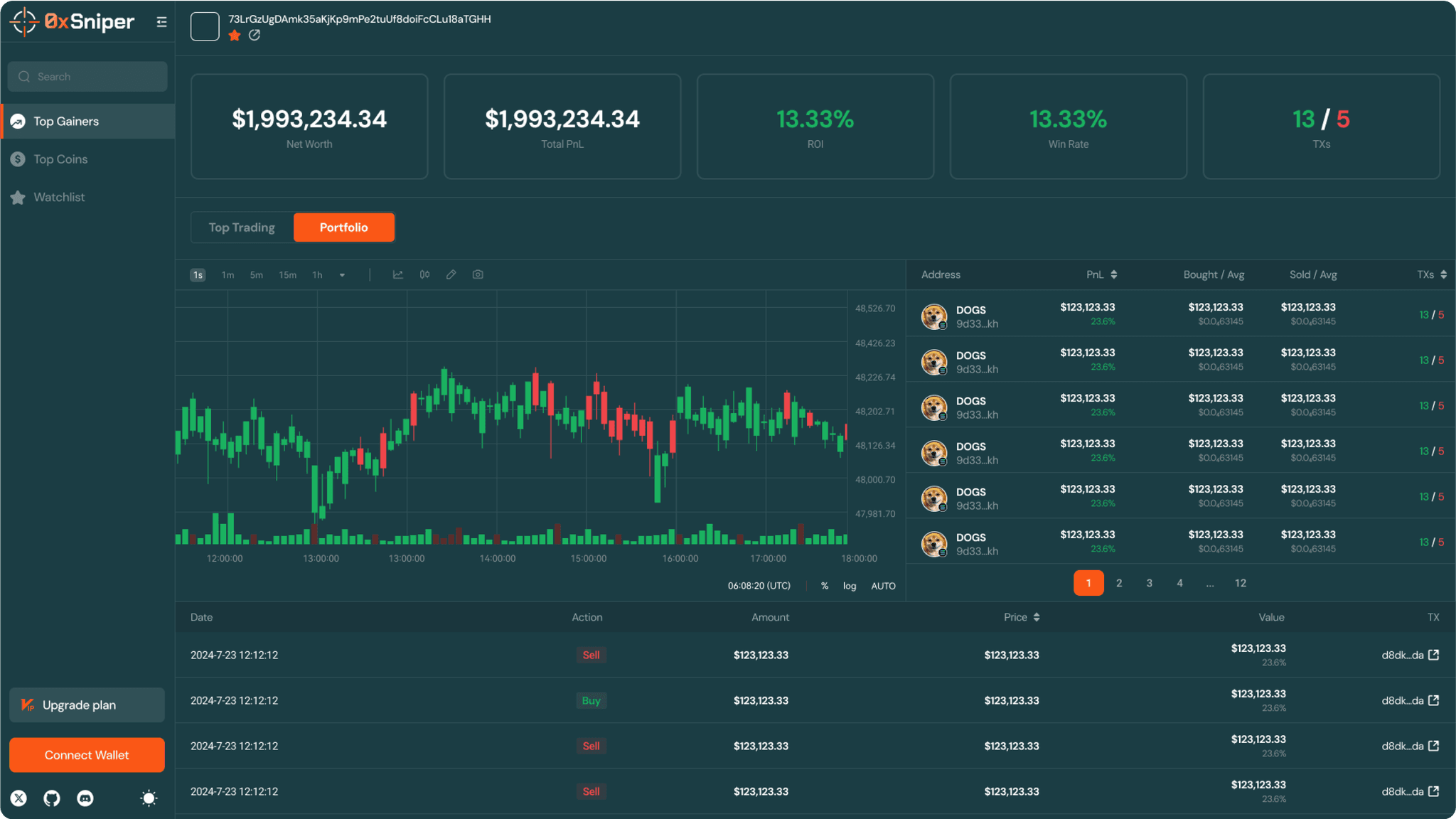Switch to the Top Trading tab
Image resolution: width=1456 pixels, height=819 pixels.
pos(242,227)
